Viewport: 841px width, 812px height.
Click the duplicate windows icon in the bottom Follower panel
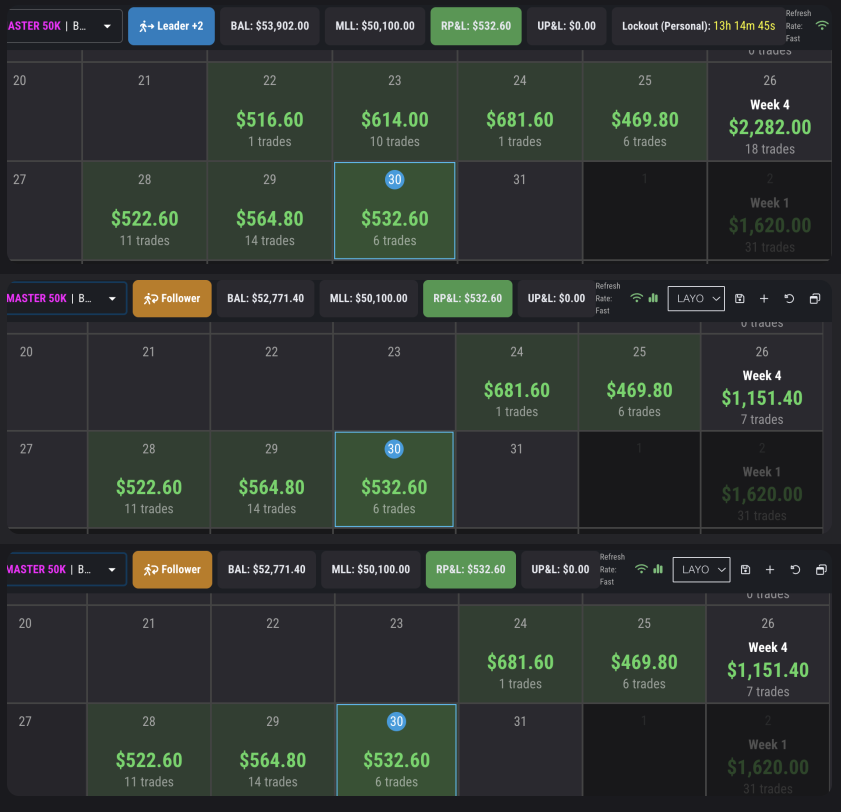(821, 570)
